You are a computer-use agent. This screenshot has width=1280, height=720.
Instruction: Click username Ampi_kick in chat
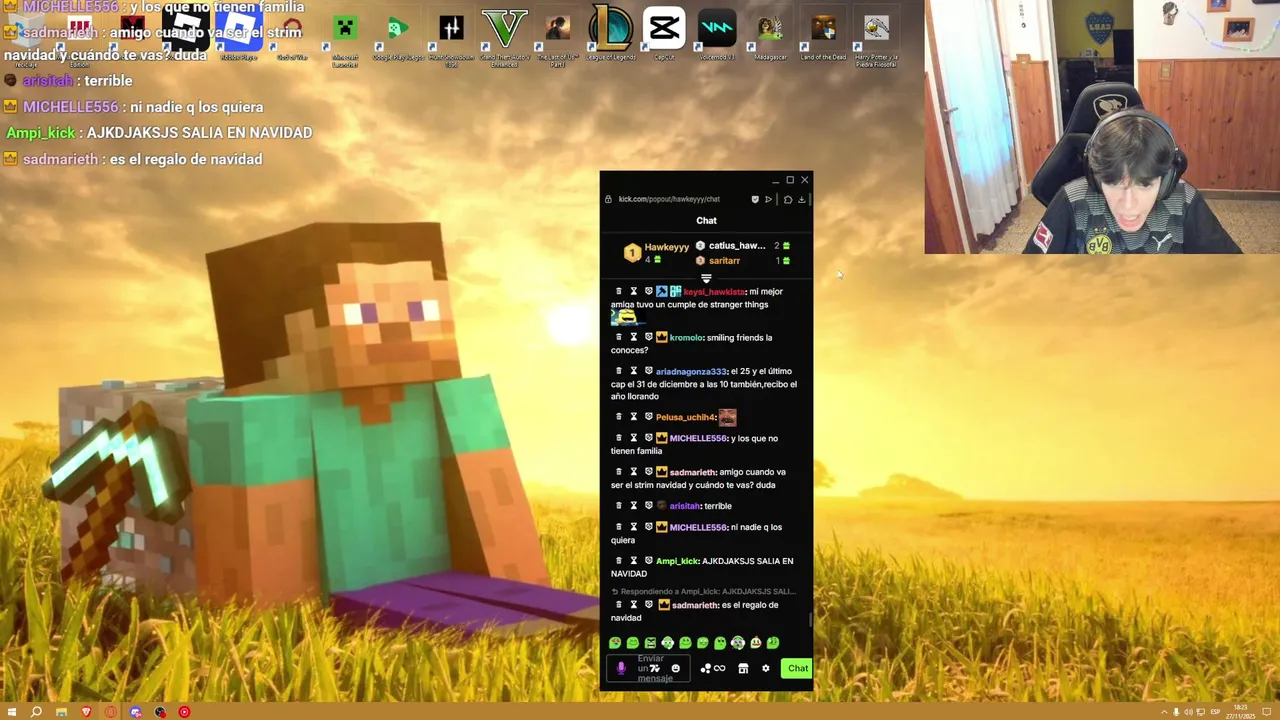coord(677,561)
